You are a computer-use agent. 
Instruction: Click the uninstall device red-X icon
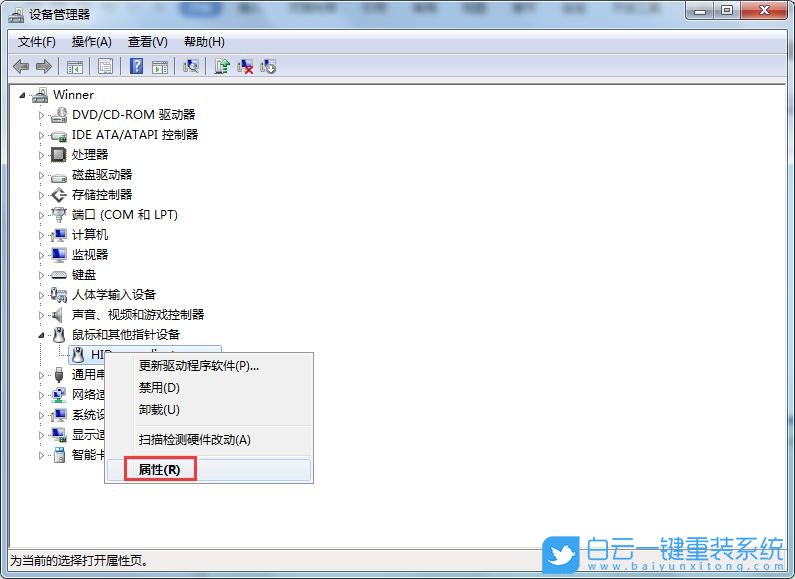point(245,66)
